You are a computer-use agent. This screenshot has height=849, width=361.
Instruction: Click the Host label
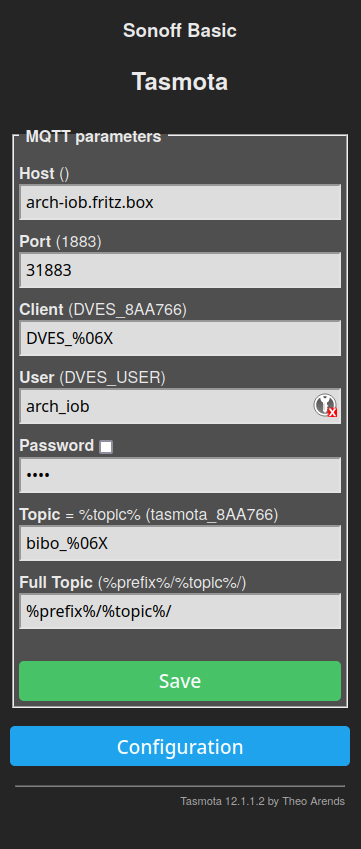click(x=37, y=173)
